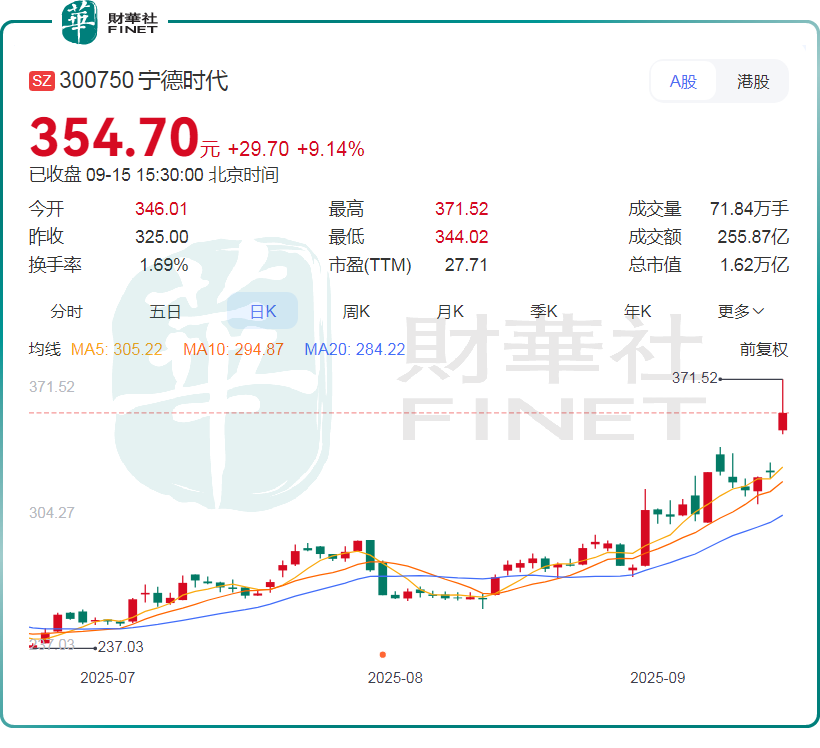
Task: Click the closing timestamp 09-15 15:30:00
Action: point(144,175)
